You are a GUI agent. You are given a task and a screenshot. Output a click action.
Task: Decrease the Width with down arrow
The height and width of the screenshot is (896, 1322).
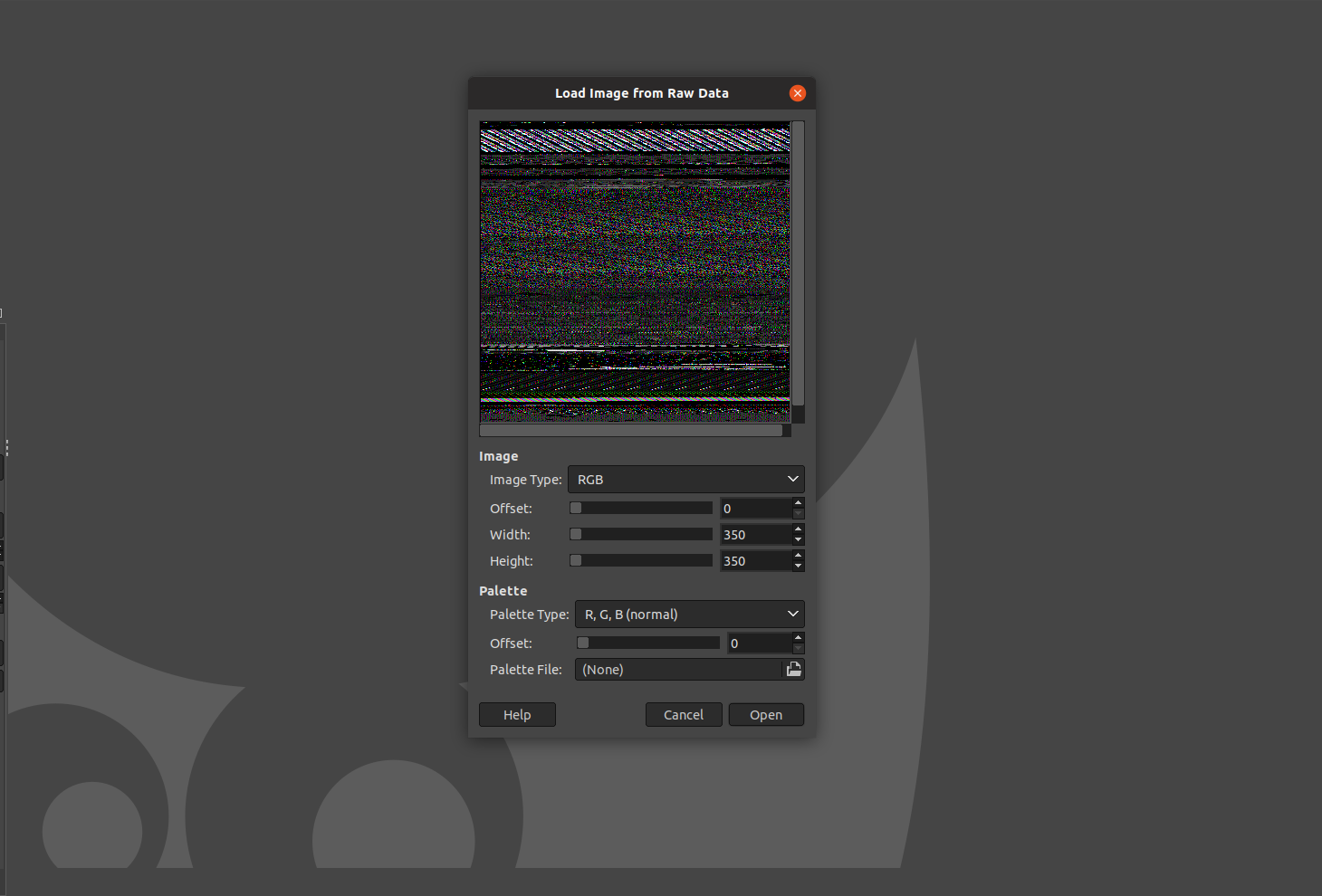coord(798,540)
